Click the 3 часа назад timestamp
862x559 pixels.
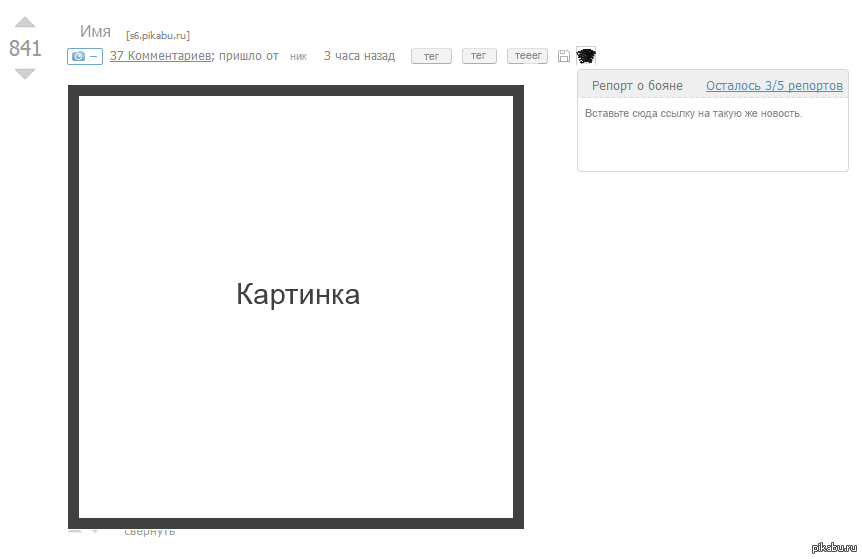click(359, 56)
